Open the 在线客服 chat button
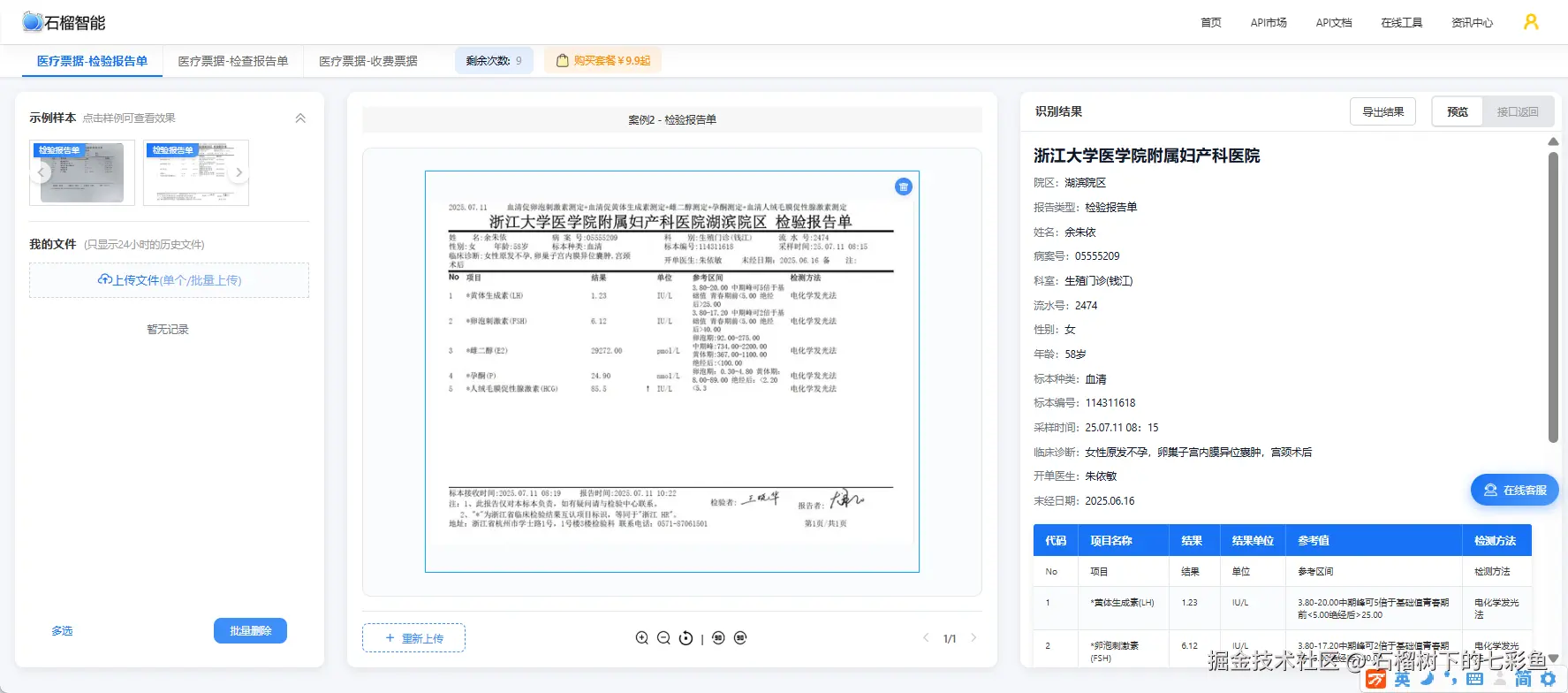Image resolution: width=1568 pixels, height=693 pixels. [x=1514, y=490]
